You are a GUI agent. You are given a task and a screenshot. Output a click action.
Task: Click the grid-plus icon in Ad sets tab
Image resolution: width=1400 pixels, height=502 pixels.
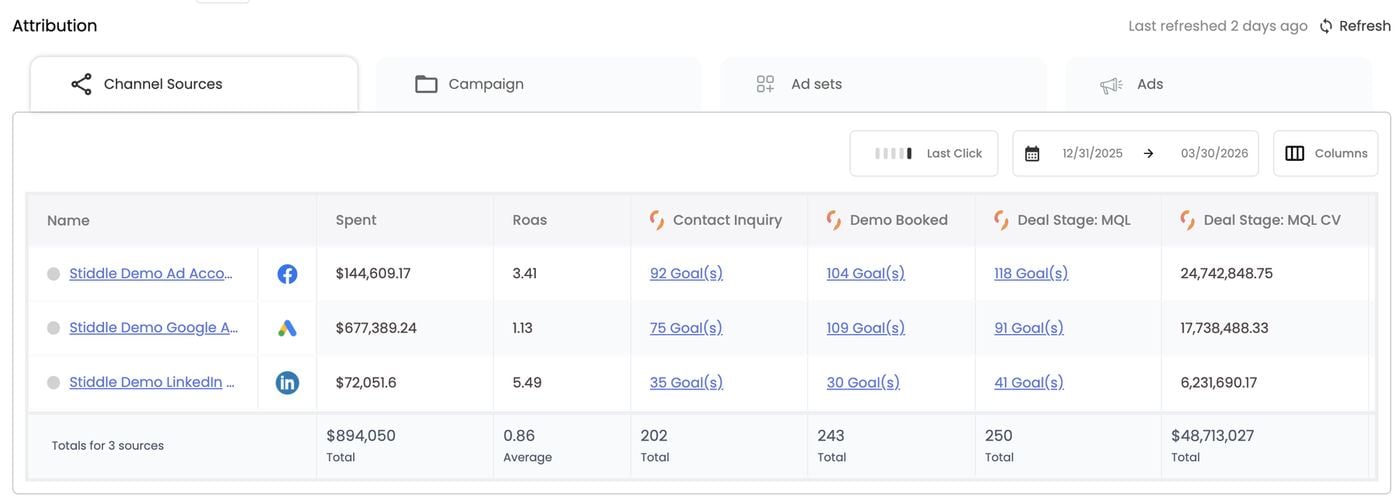[765, 84]
